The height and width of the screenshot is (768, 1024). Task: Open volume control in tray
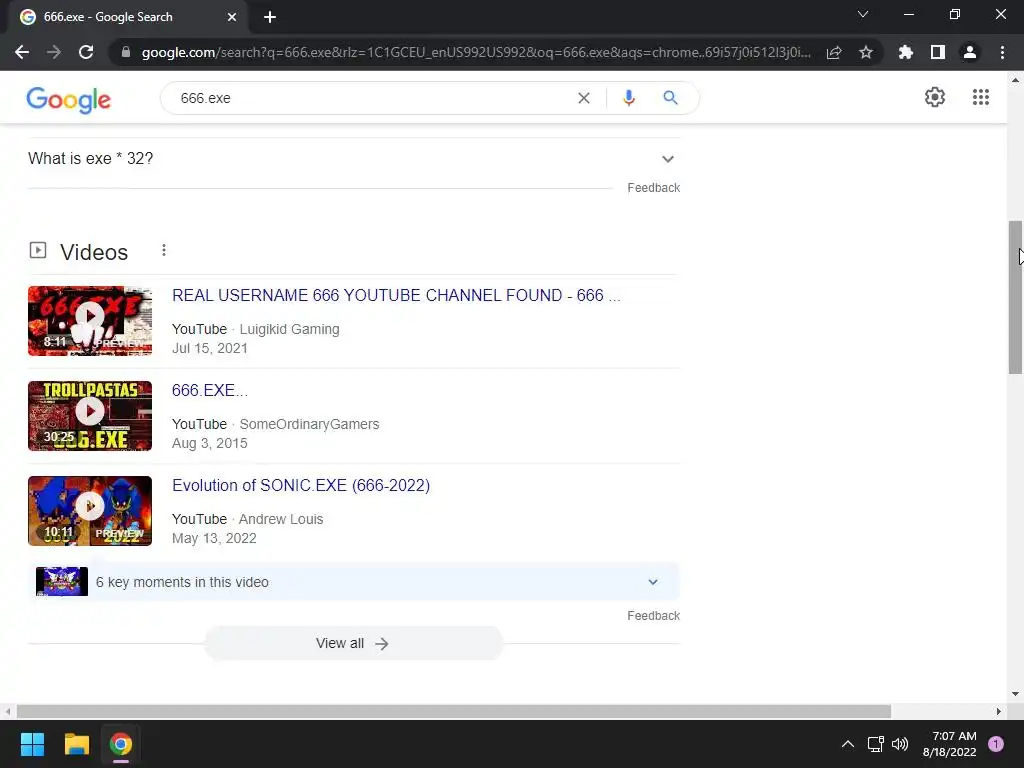[900, 744]
